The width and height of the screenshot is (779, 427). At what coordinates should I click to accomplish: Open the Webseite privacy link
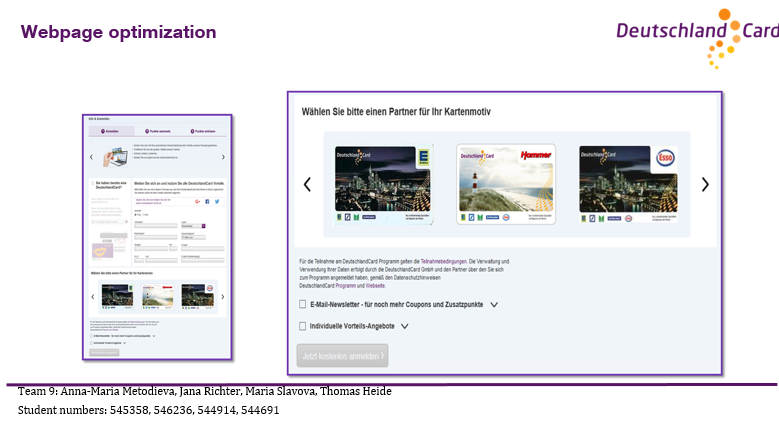click(375, 286)
